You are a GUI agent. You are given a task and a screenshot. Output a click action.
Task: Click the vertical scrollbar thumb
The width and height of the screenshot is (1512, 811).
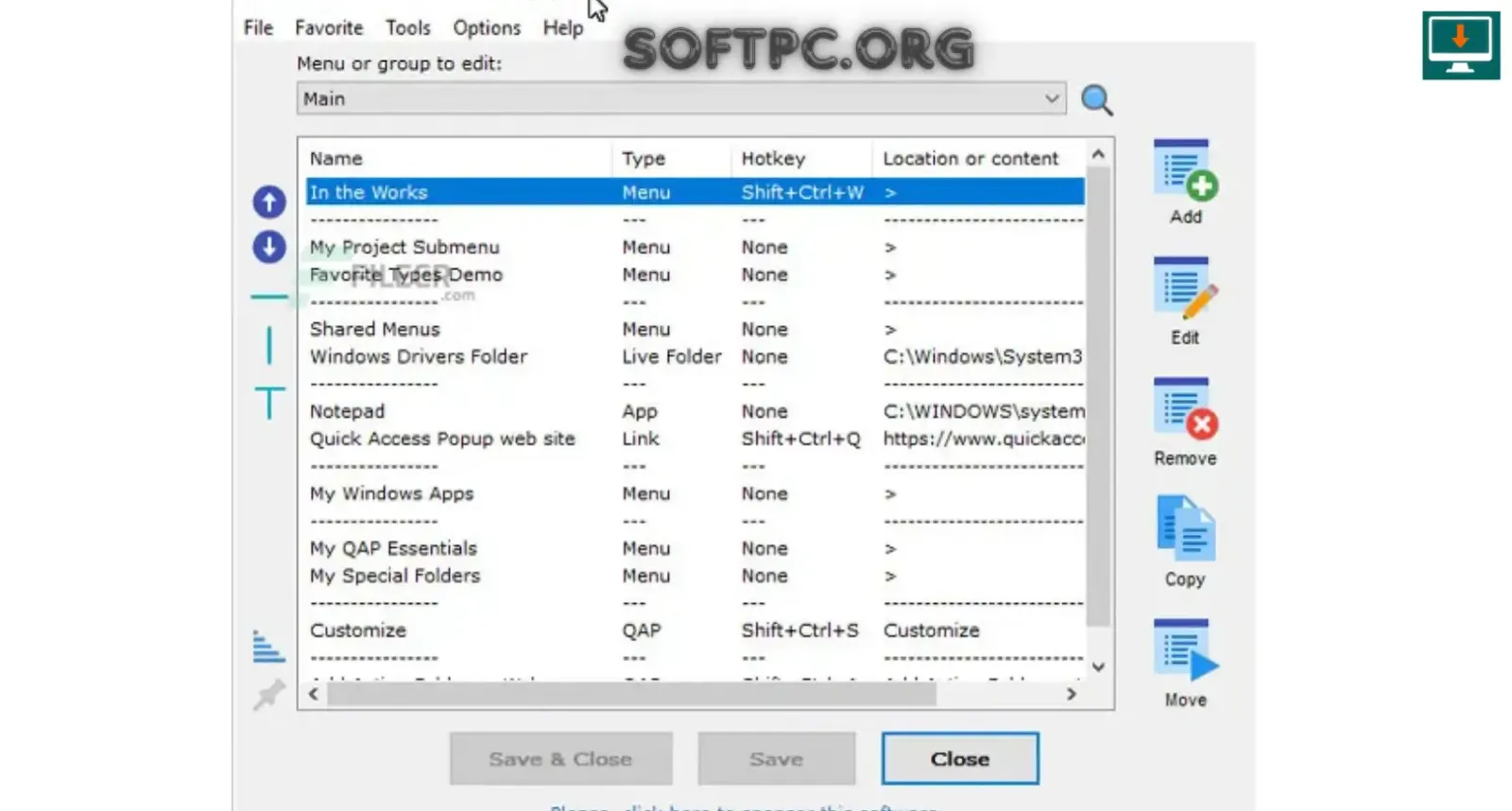click(1098, 397)
